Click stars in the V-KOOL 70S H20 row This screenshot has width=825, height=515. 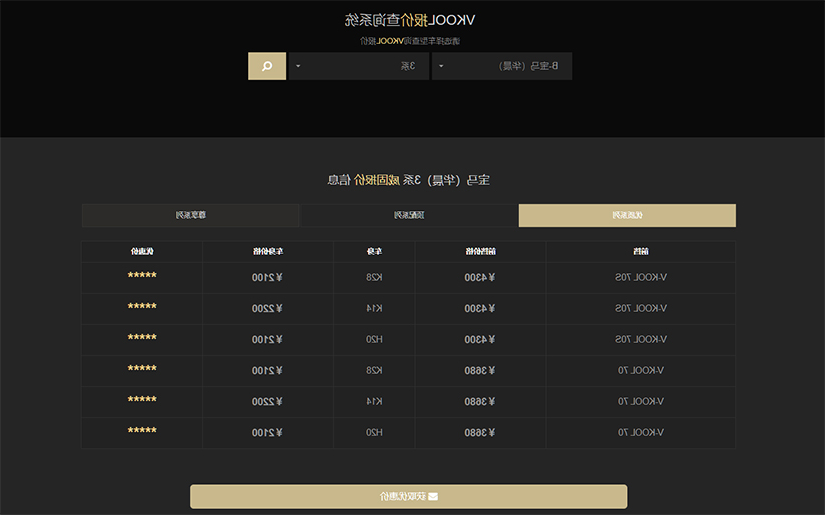pyautogui.click(x=142, y=337)
